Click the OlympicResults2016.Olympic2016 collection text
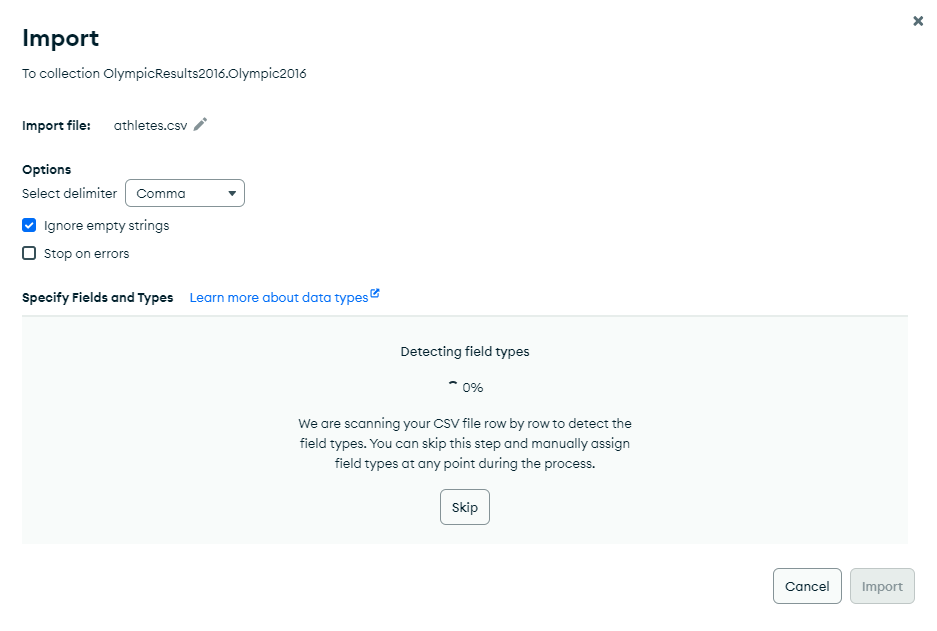The height and width of the screenshot is (631, 937). tap(205, 73)
